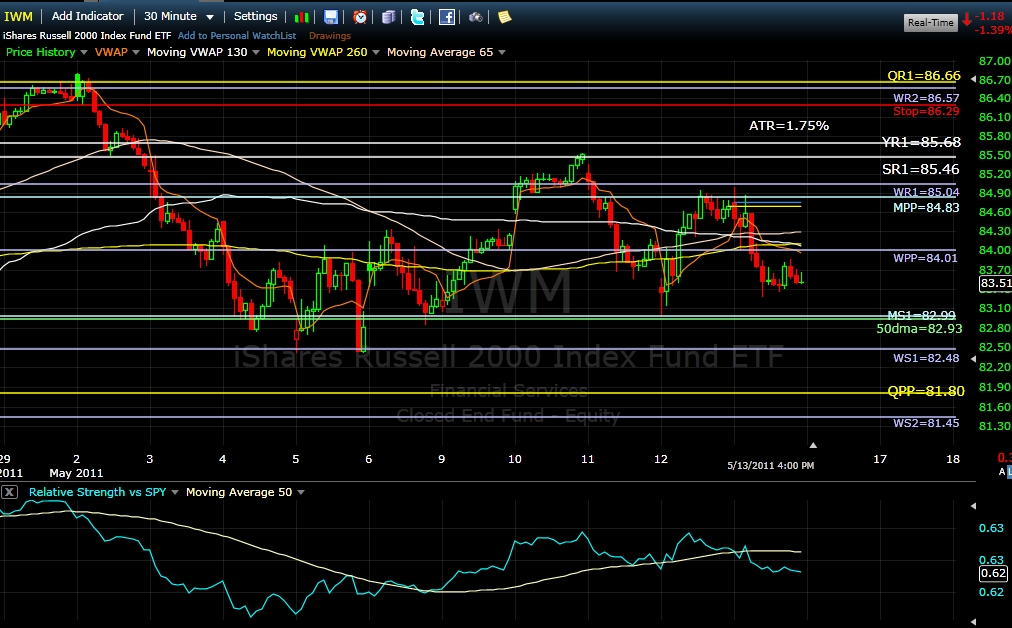This screenshot has height=628, width=1012.
Task: Click the 5/13/2011 4:00 PM timestamp
Action: coord(771,465)
